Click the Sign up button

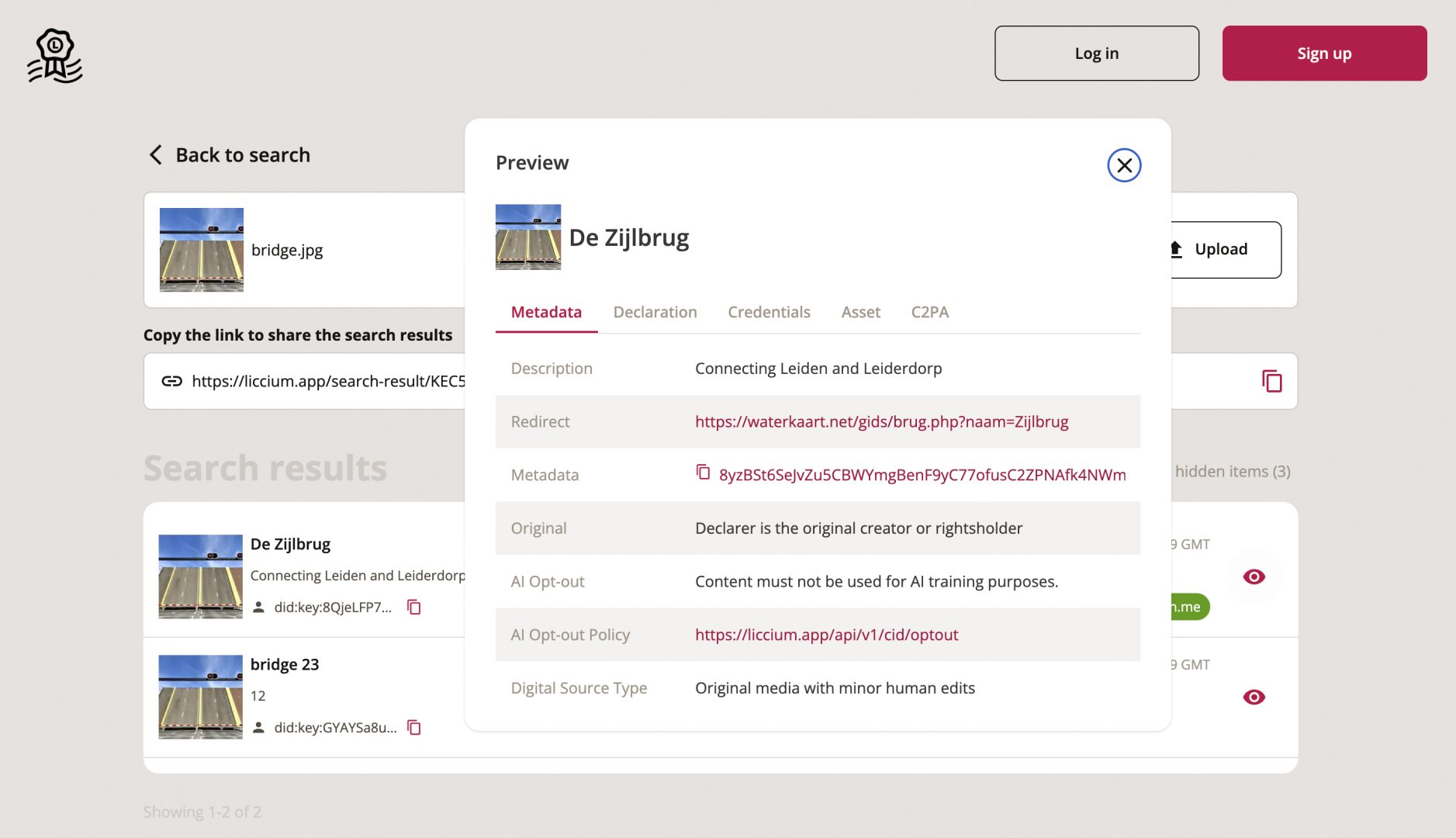tap(1324, 54)
